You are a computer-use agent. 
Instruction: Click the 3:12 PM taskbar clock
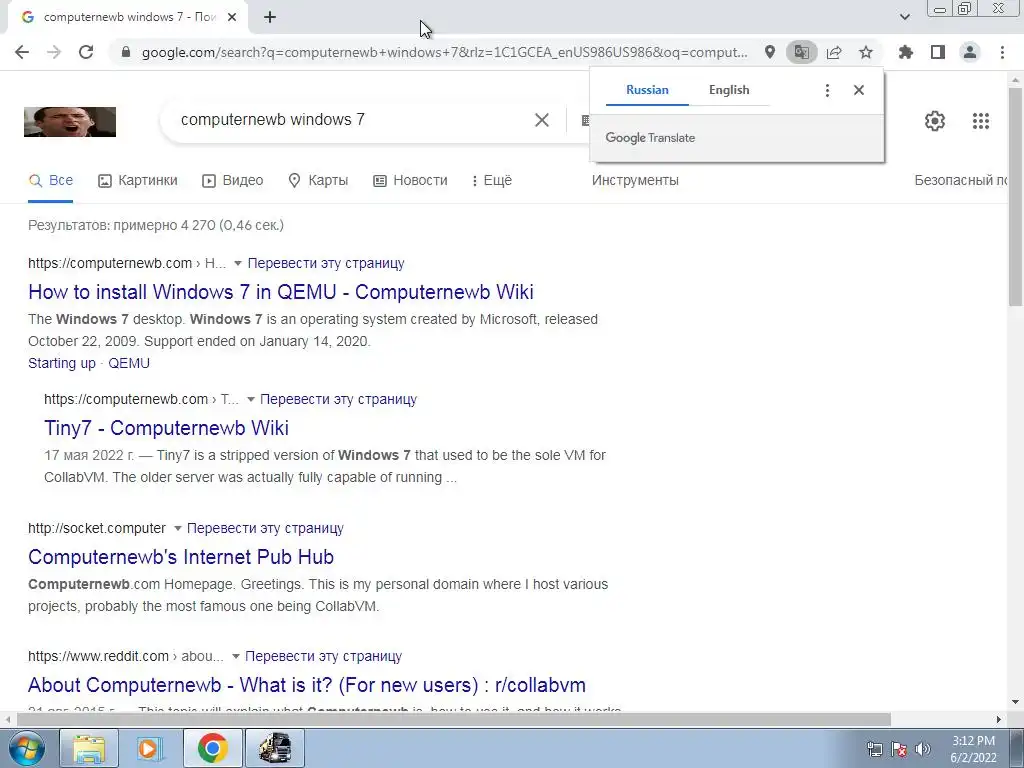click(x=974, y=749)
